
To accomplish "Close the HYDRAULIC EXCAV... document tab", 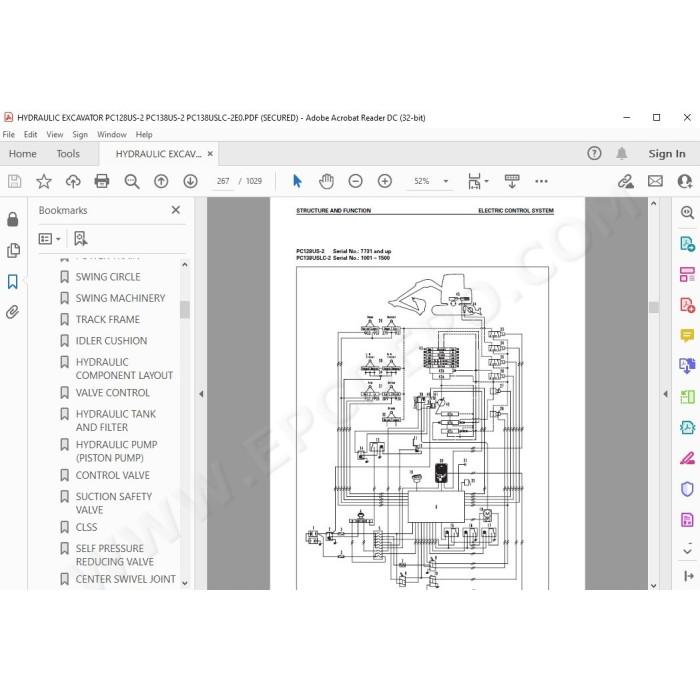I will (210, 154).
